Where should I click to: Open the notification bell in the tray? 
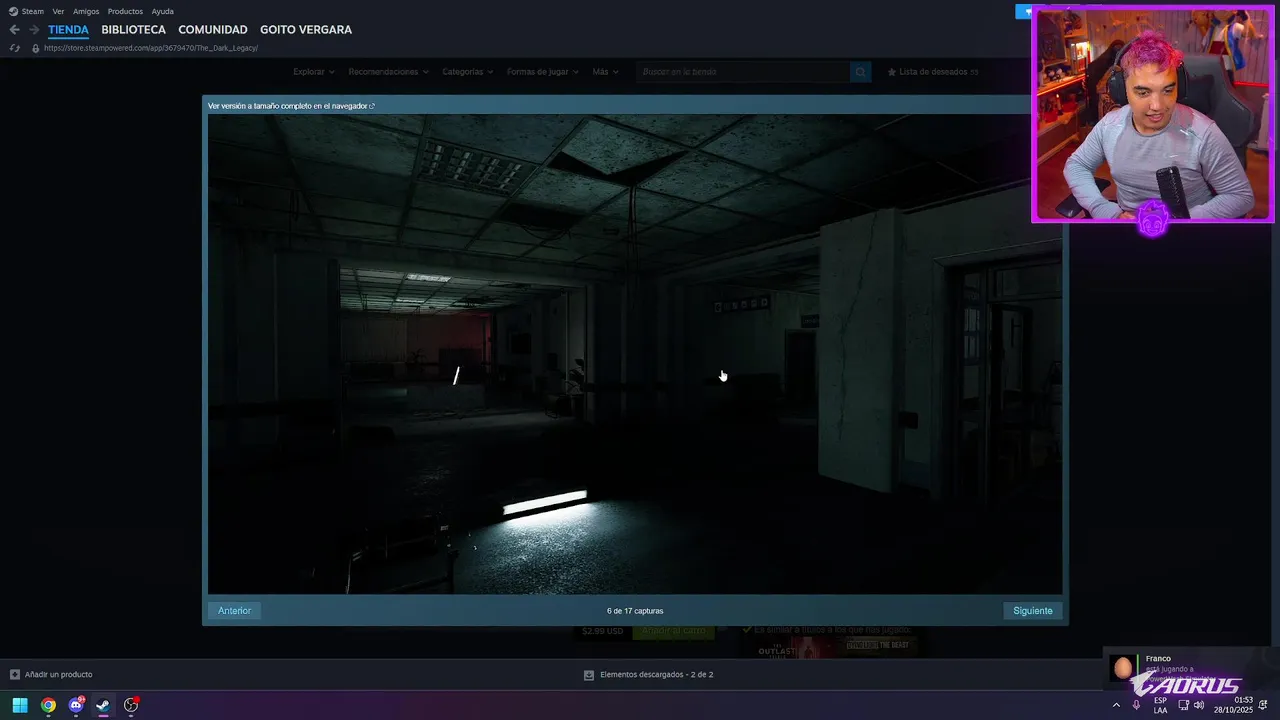pos(1263,705)
